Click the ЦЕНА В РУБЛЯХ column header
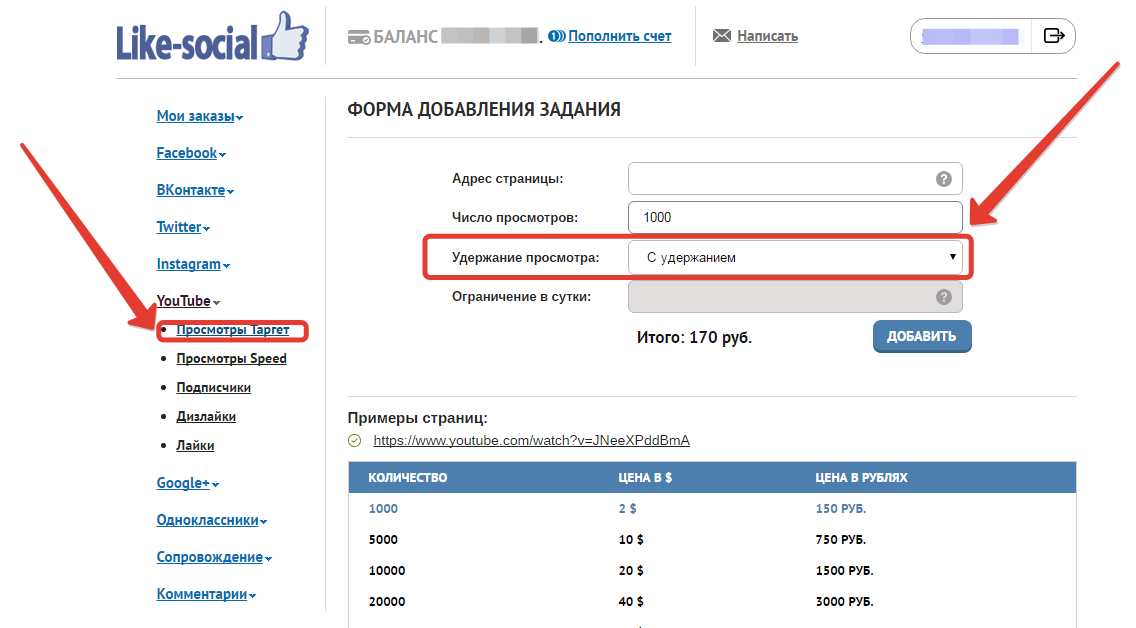 click(x=861, y=477)
